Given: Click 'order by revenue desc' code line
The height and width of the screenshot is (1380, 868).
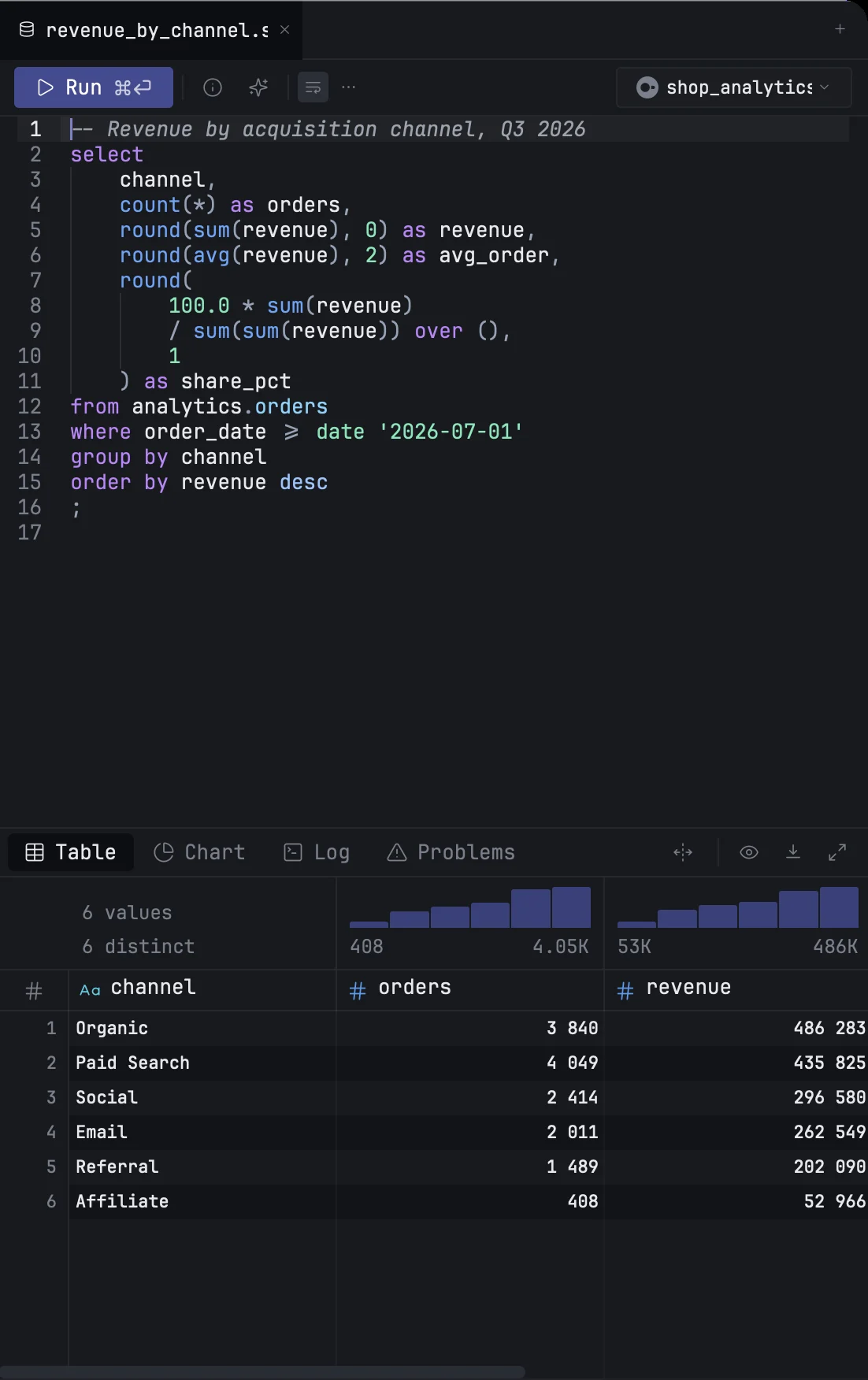Looking at the screenshot, I should (x=199, y=482).
